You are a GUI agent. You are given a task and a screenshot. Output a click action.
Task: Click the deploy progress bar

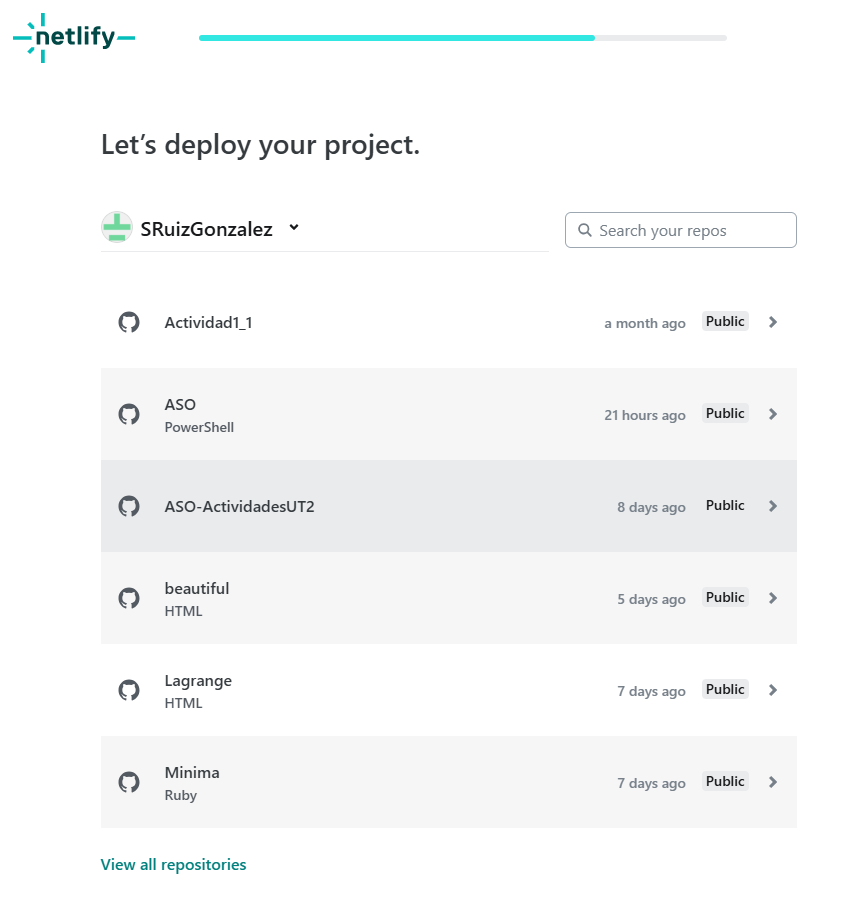tap(462, 38)
